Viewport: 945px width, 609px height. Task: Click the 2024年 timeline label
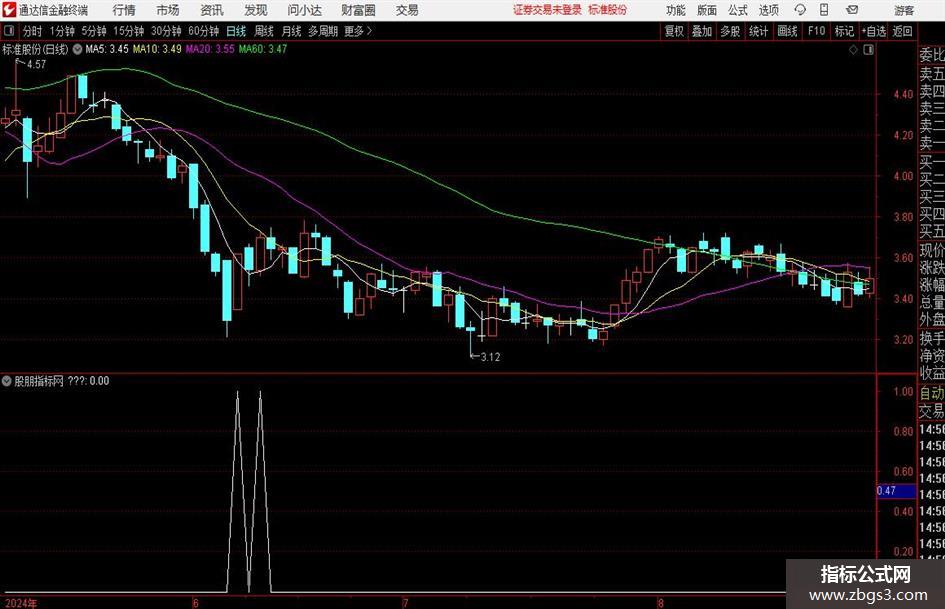21,603
